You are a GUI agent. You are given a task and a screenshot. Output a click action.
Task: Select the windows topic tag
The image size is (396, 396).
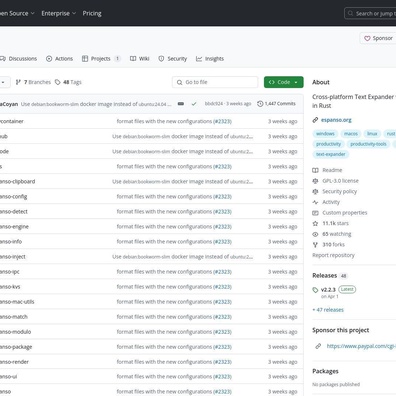pyautogui.click(x=325, y=134)
